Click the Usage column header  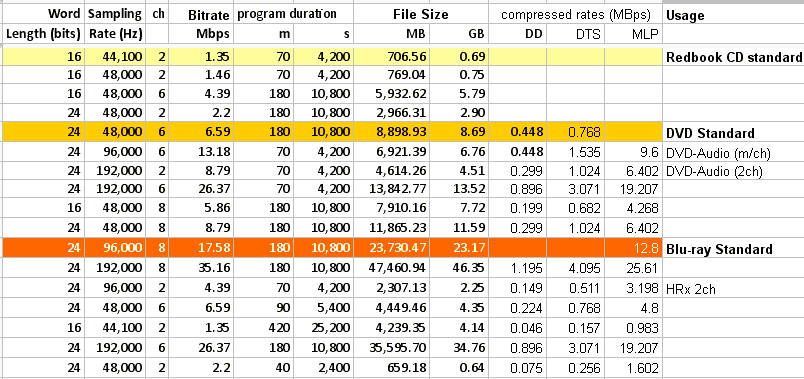(x=734, y=15)
